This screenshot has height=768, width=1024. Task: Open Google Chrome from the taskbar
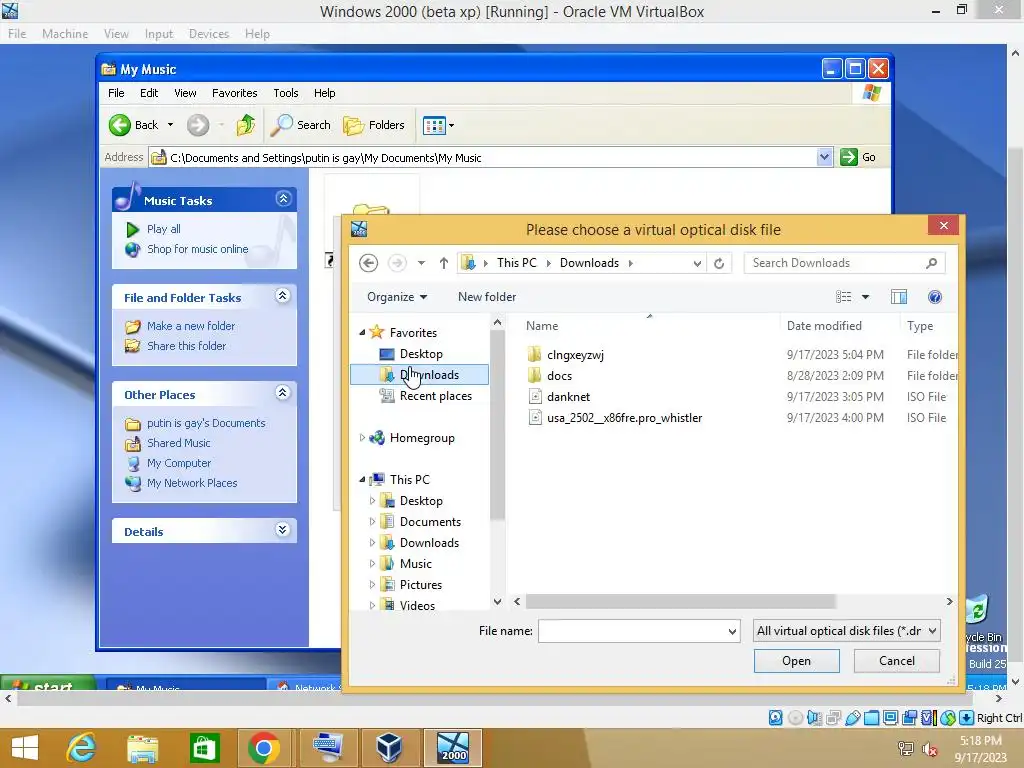pyautogui.click(x=263, y=748)
